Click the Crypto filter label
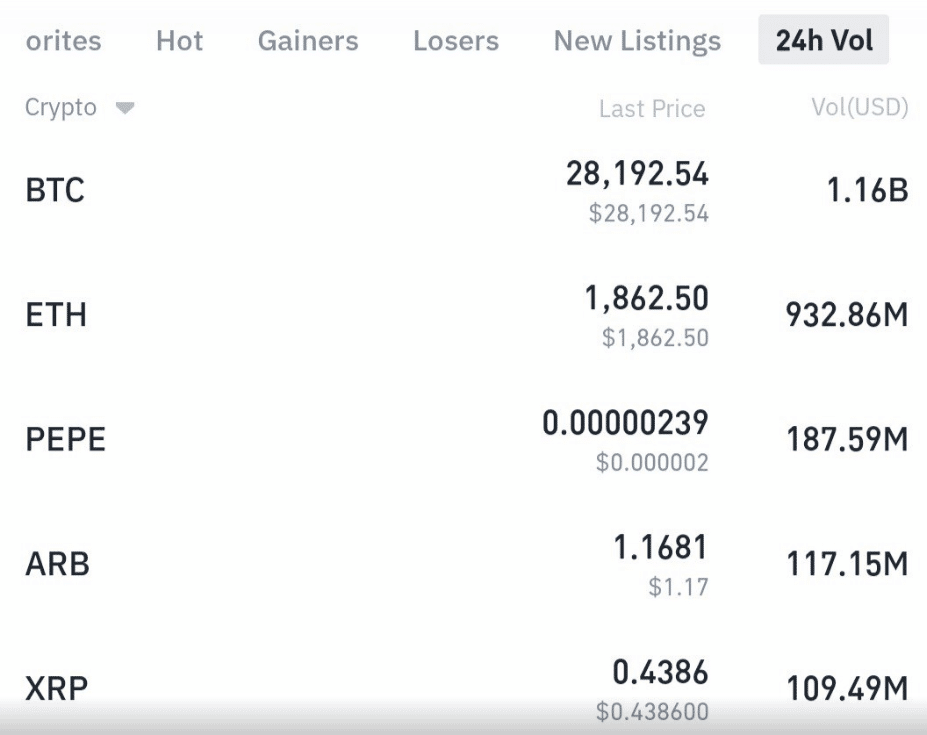The width and height of the screenshot is (927, 735). [x=60, y=108]
